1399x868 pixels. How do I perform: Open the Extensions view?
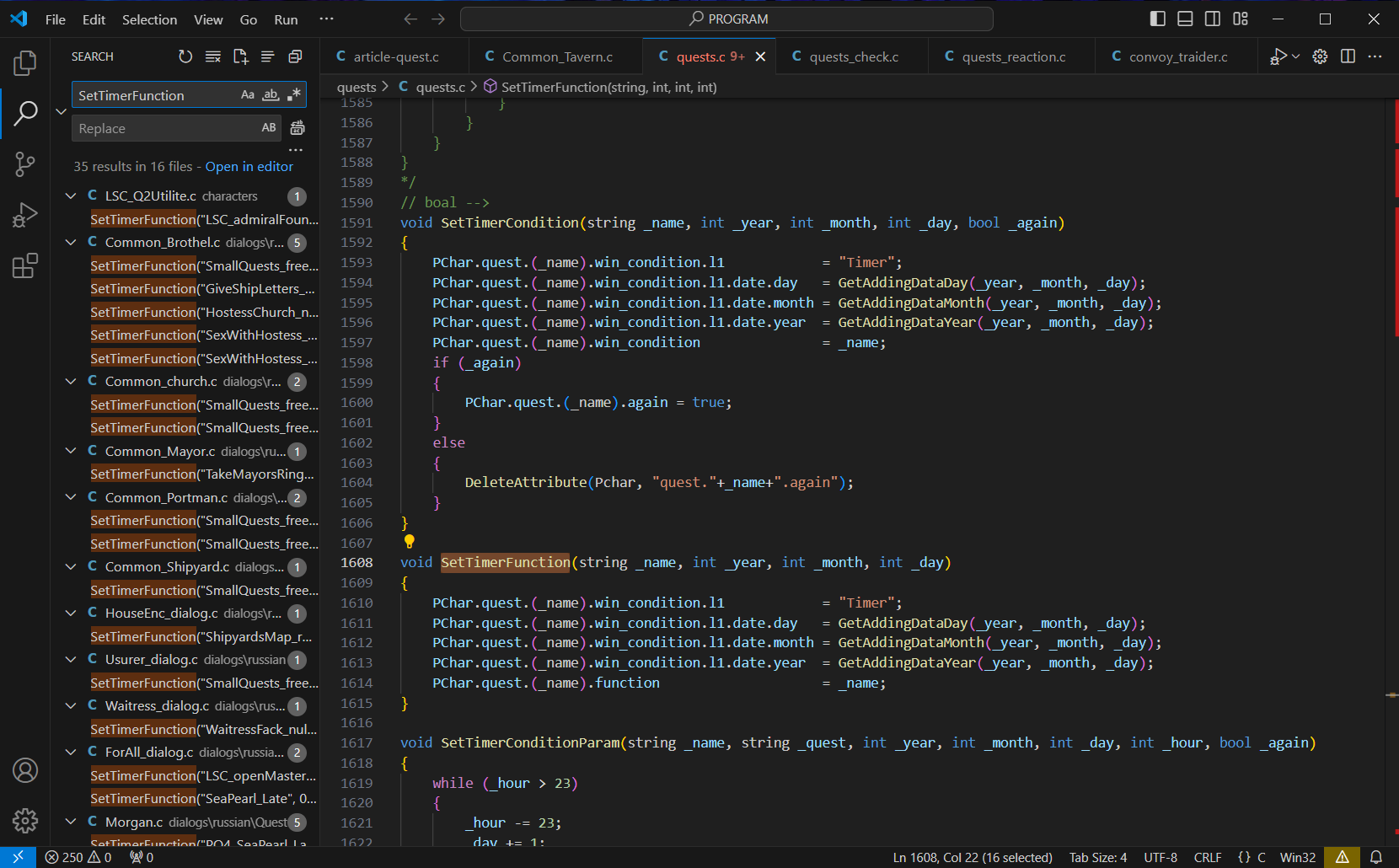point(25,265)
